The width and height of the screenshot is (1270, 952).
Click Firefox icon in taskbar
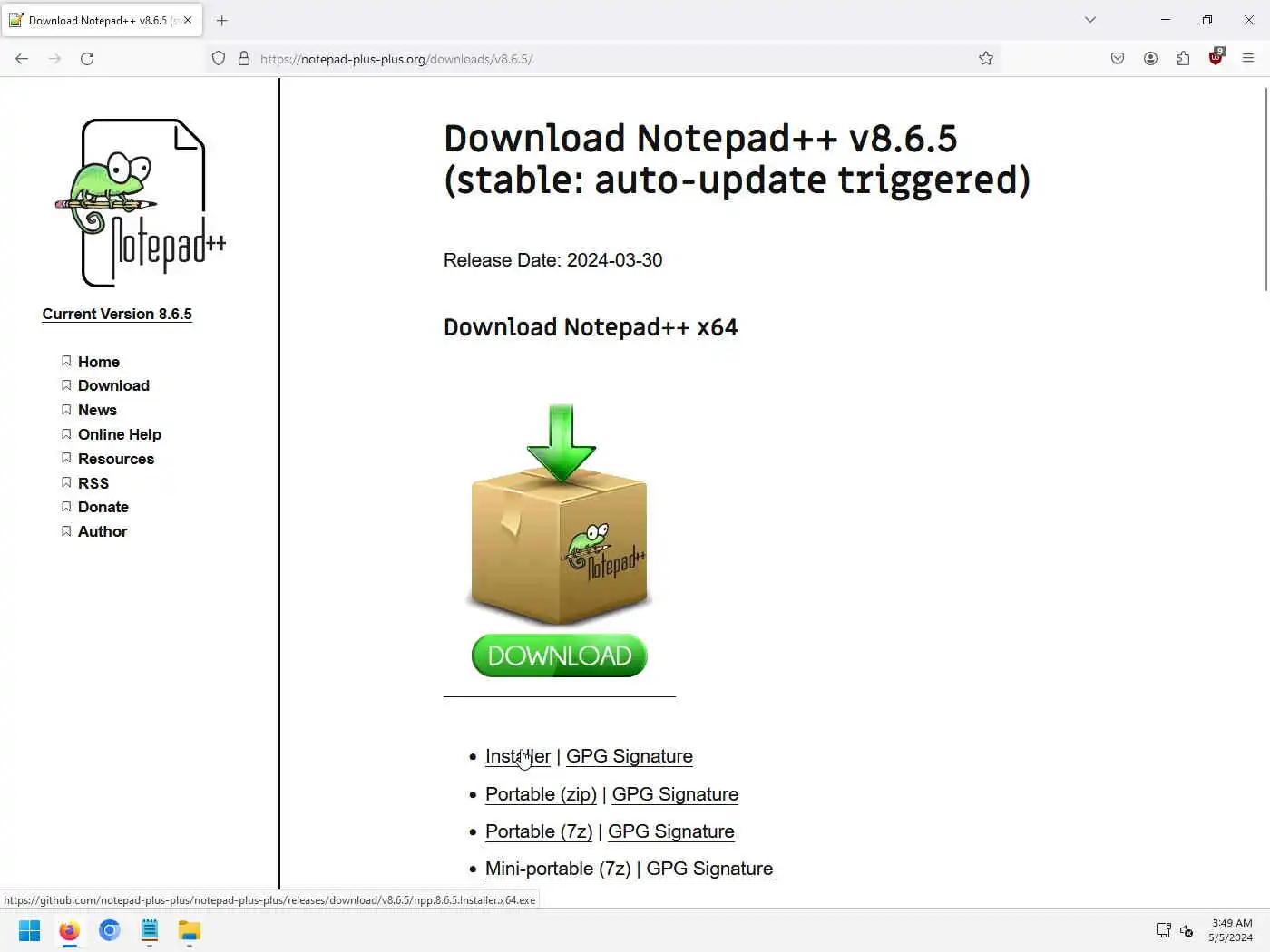pos(69,931)
